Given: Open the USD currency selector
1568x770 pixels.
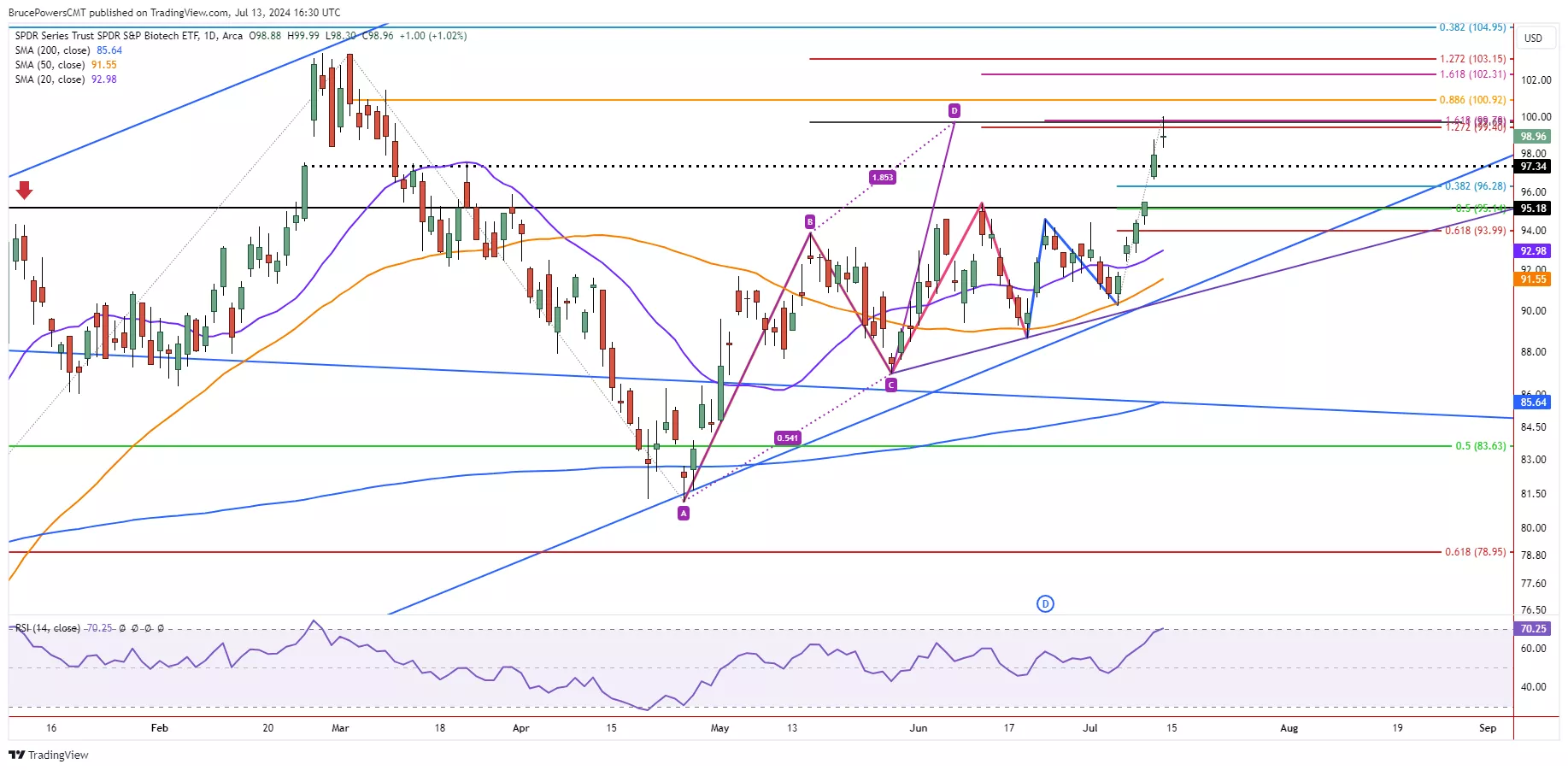Looking at the screenshot, I should tap(1534, 38).
